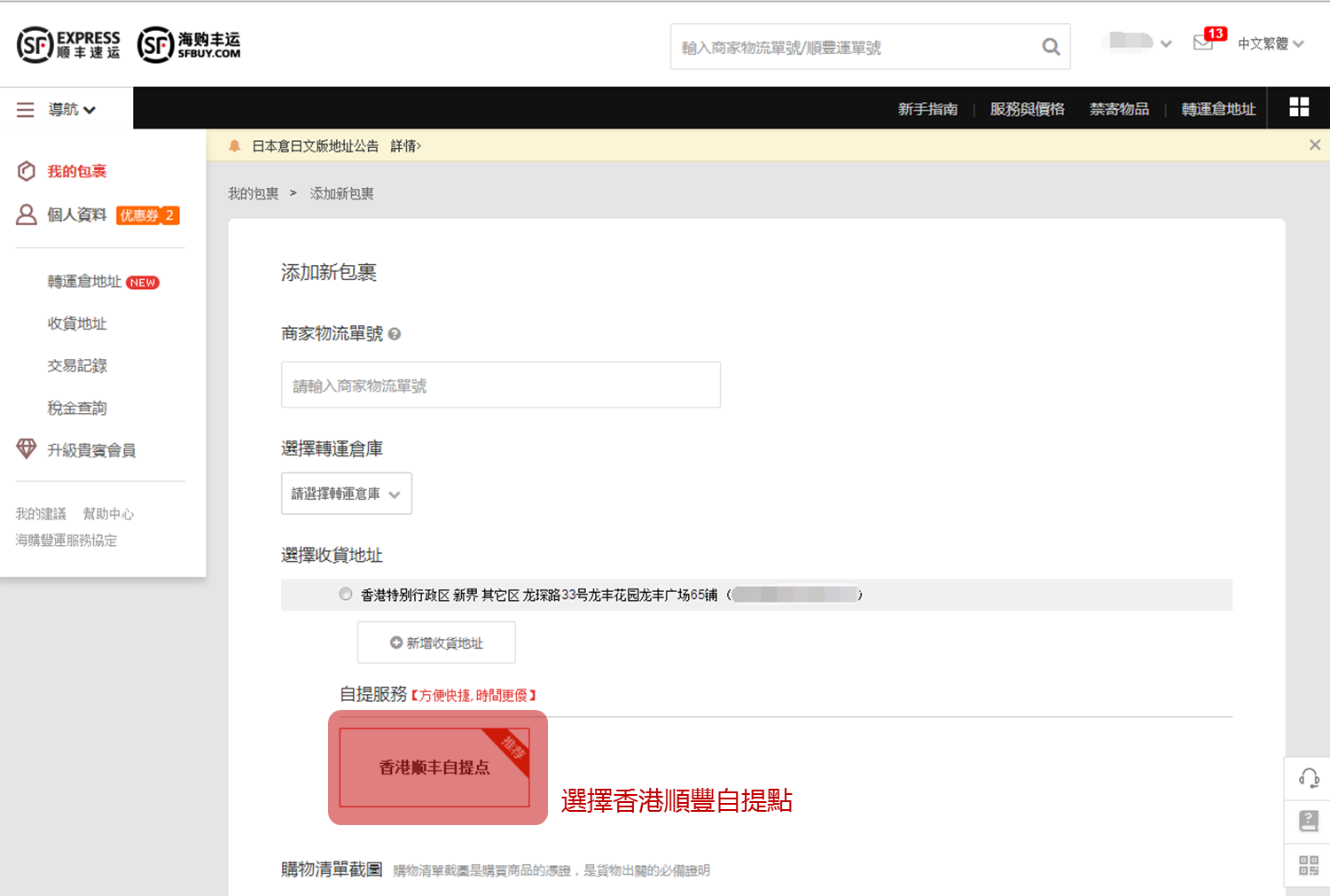Viewport: 1330px width, 896px height.
Task: Open the grid apps icon in navbar
Action: point(1299,107)
